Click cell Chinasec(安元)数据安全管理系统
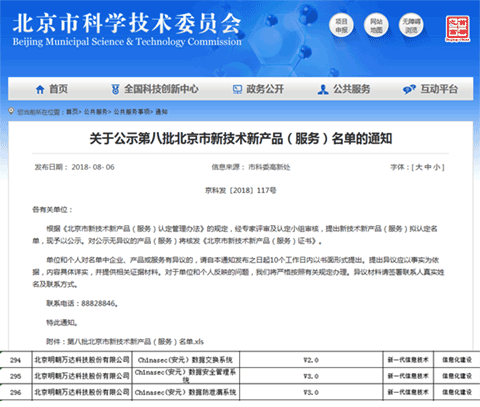480x407 pixels. 185,376
